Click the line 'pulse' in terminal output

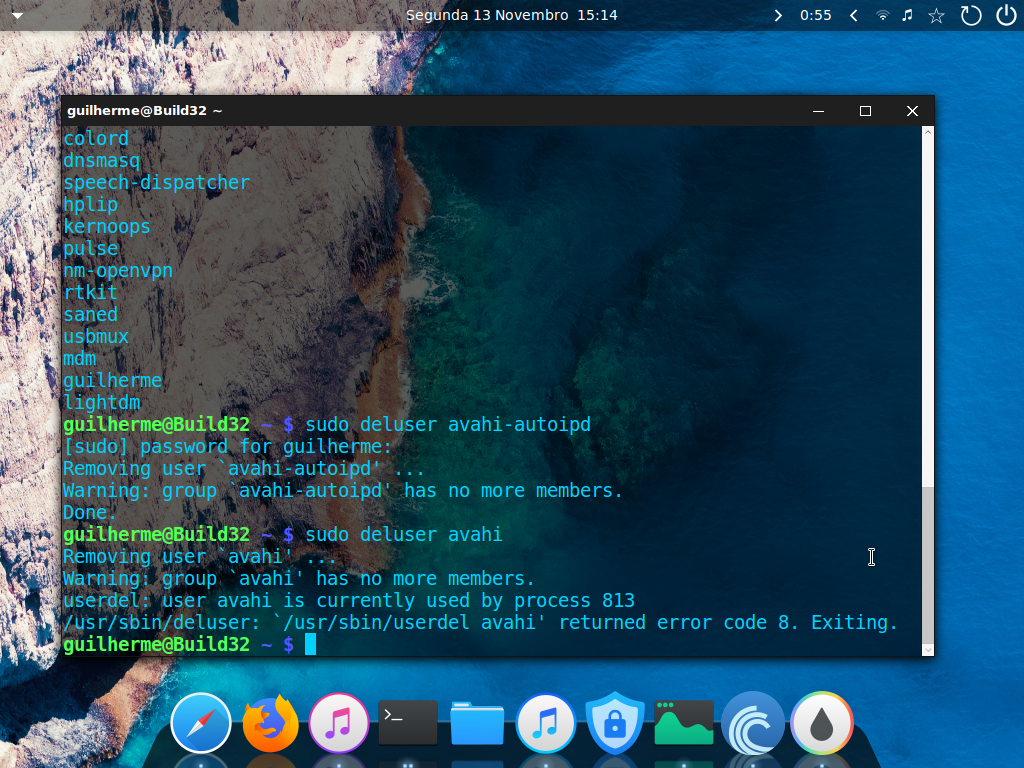(91, 248)
